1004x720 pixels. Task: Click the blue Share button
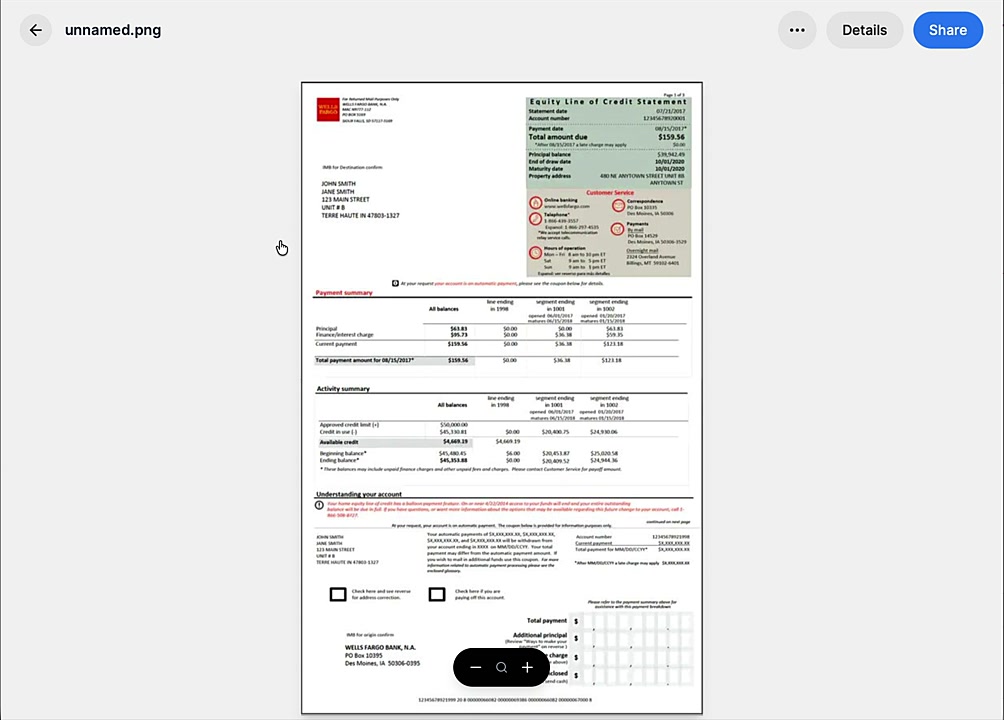[948, 30]
